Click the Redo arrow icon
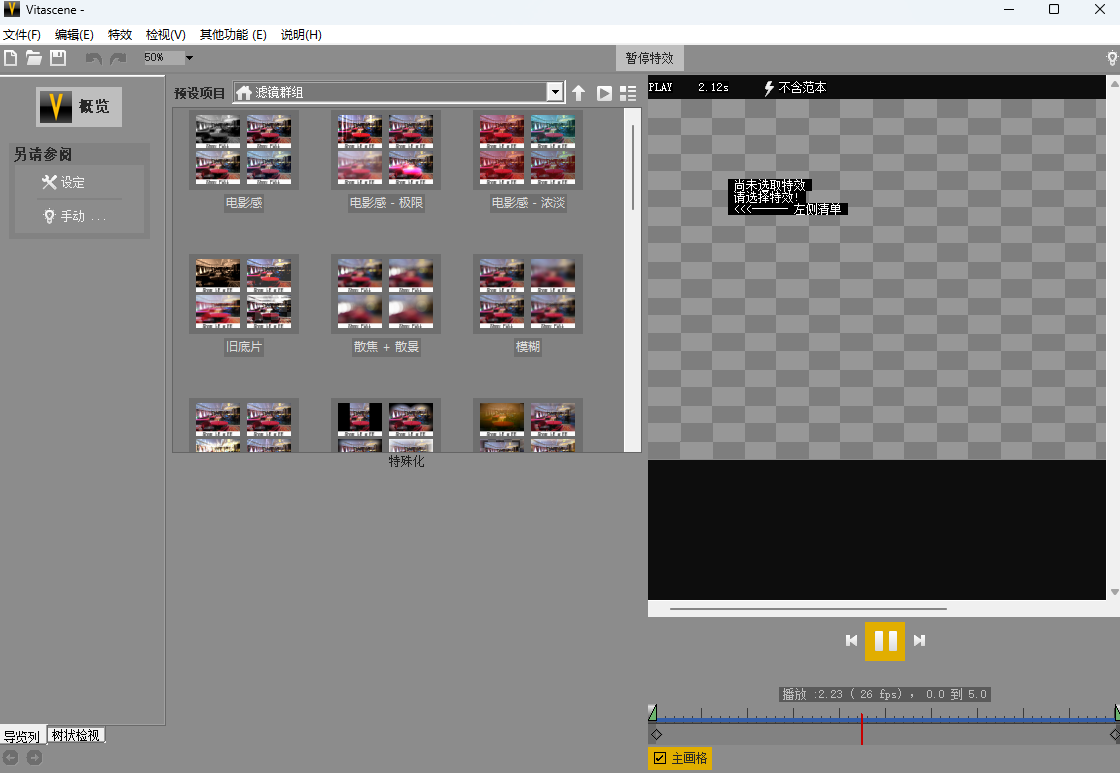The image size is (1120, 773). point(118,59)
